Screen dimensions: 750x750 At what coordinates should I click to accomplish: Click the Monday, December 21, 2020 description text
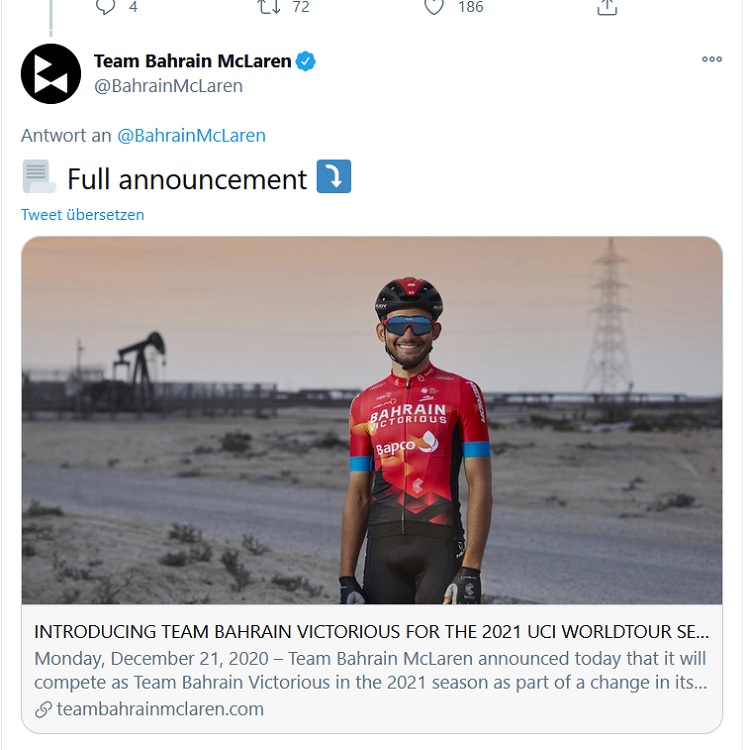coord(371,671)
